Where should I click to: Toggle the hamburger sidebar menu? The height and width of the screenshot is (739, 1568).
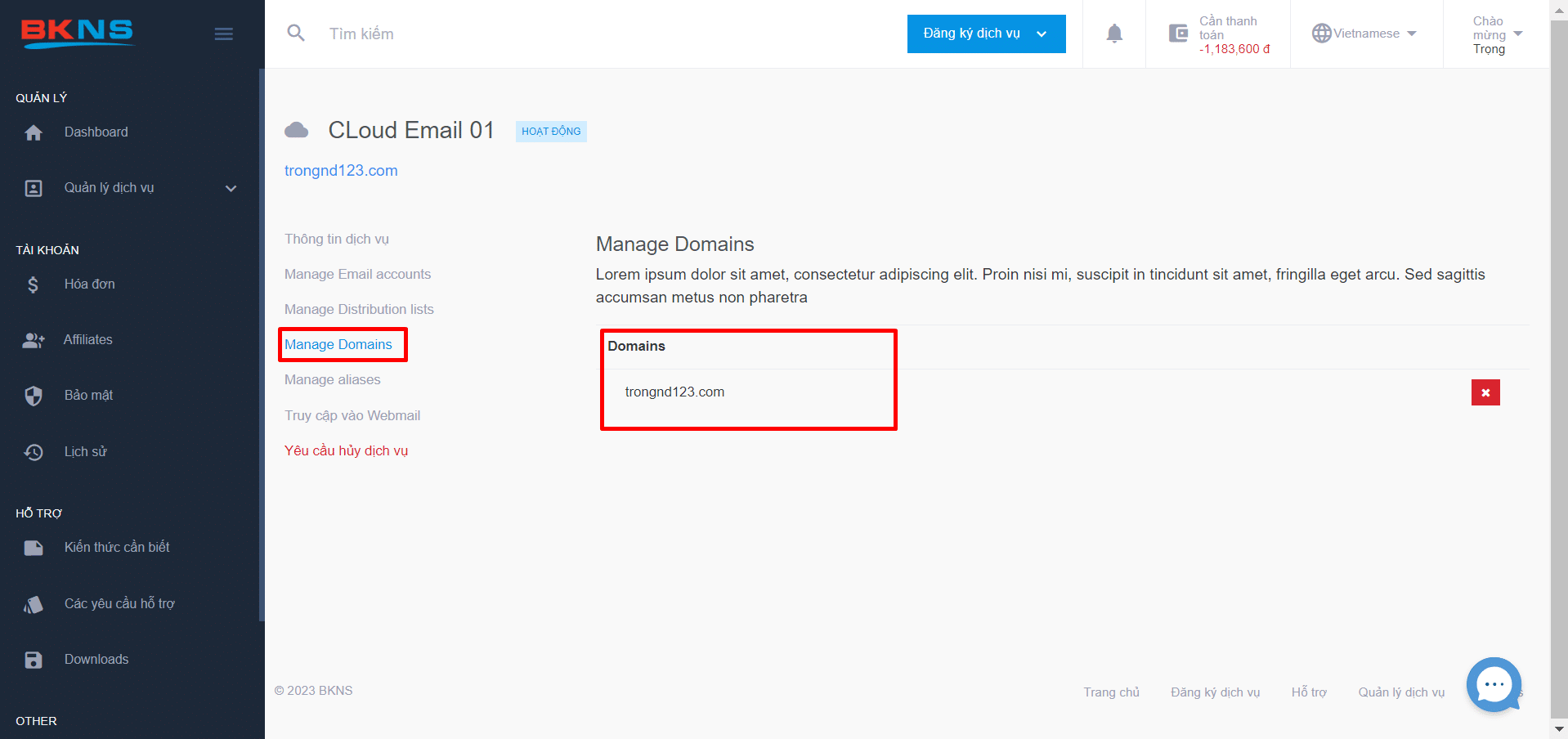coord(224,34)
